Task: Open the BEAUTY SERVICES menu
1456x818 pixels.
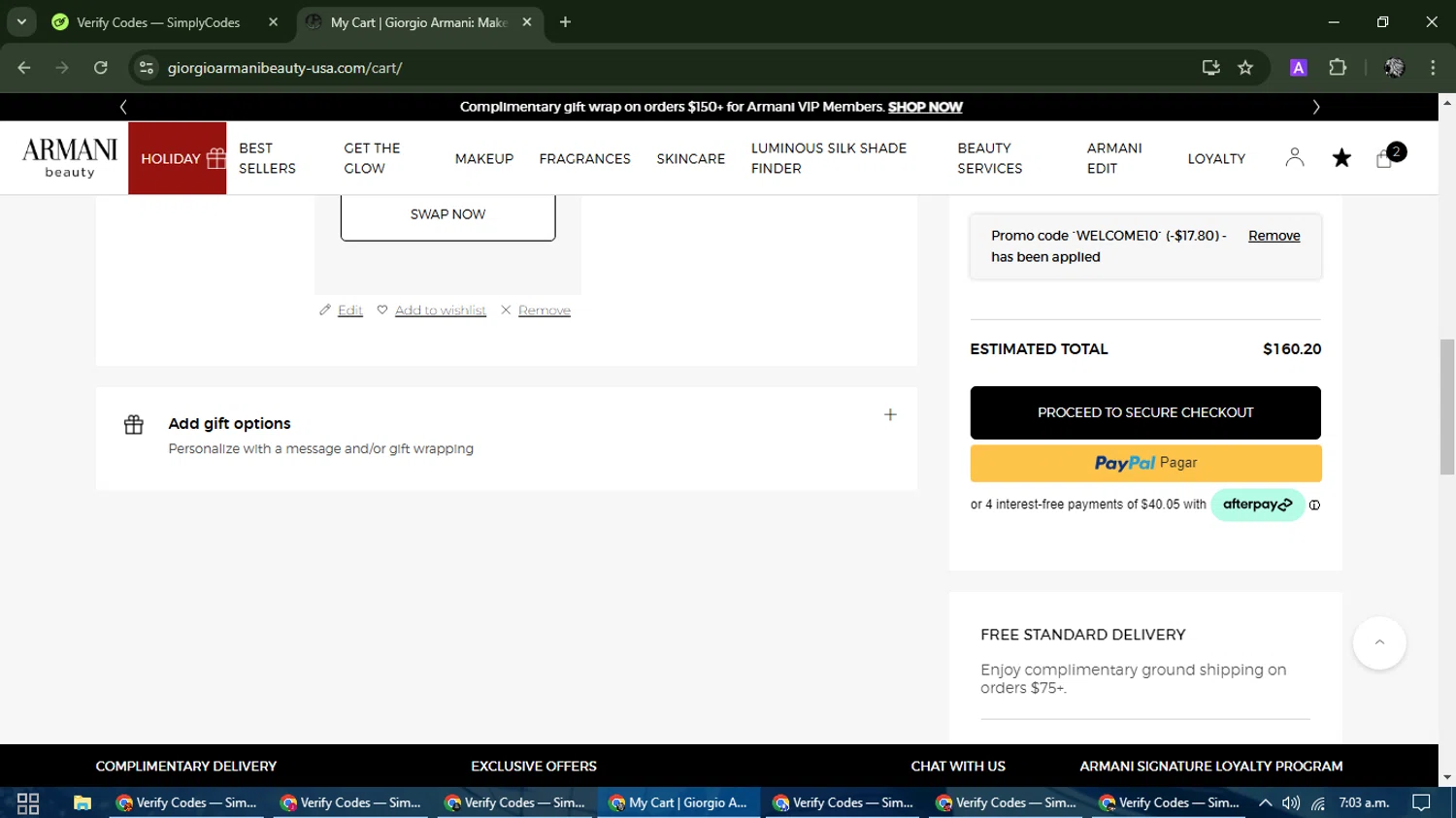Action: (990, 158)
